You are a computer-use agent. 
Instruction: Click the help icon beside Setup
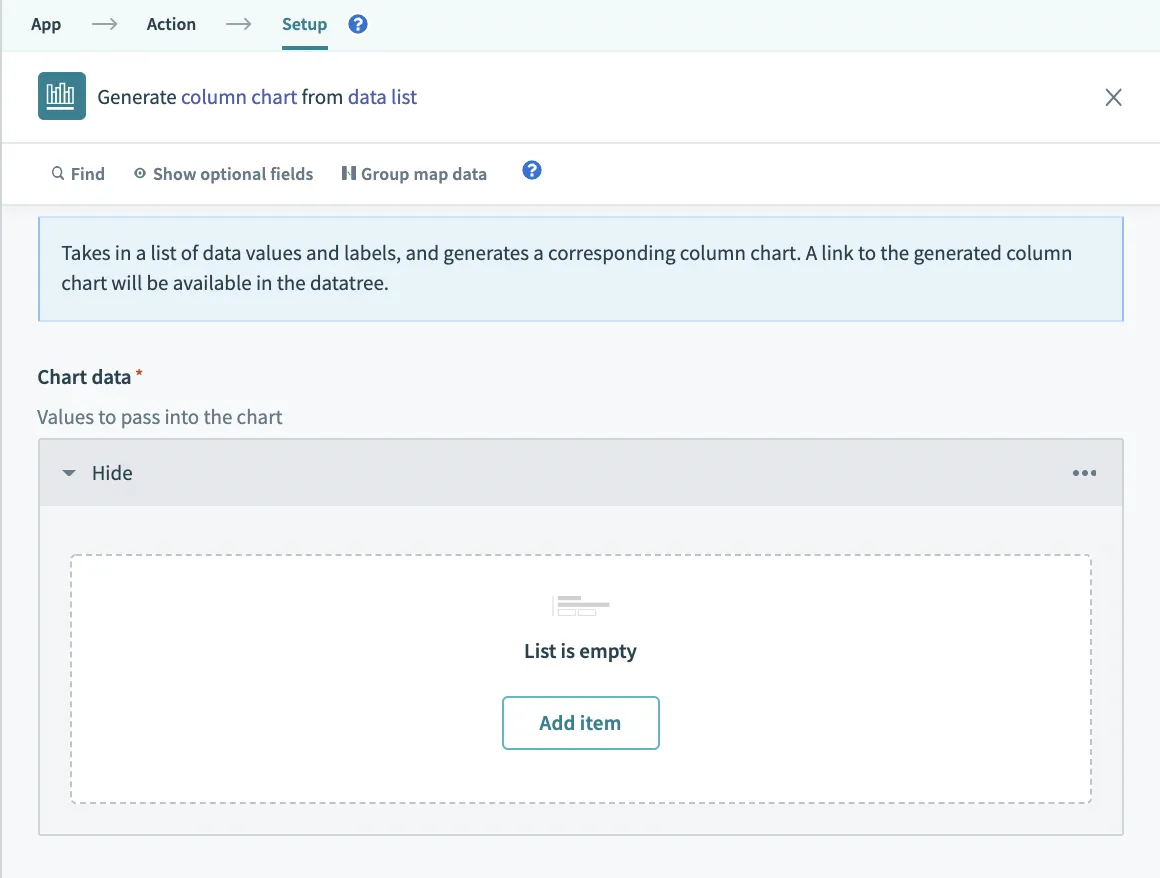click(x=358, y=24)
